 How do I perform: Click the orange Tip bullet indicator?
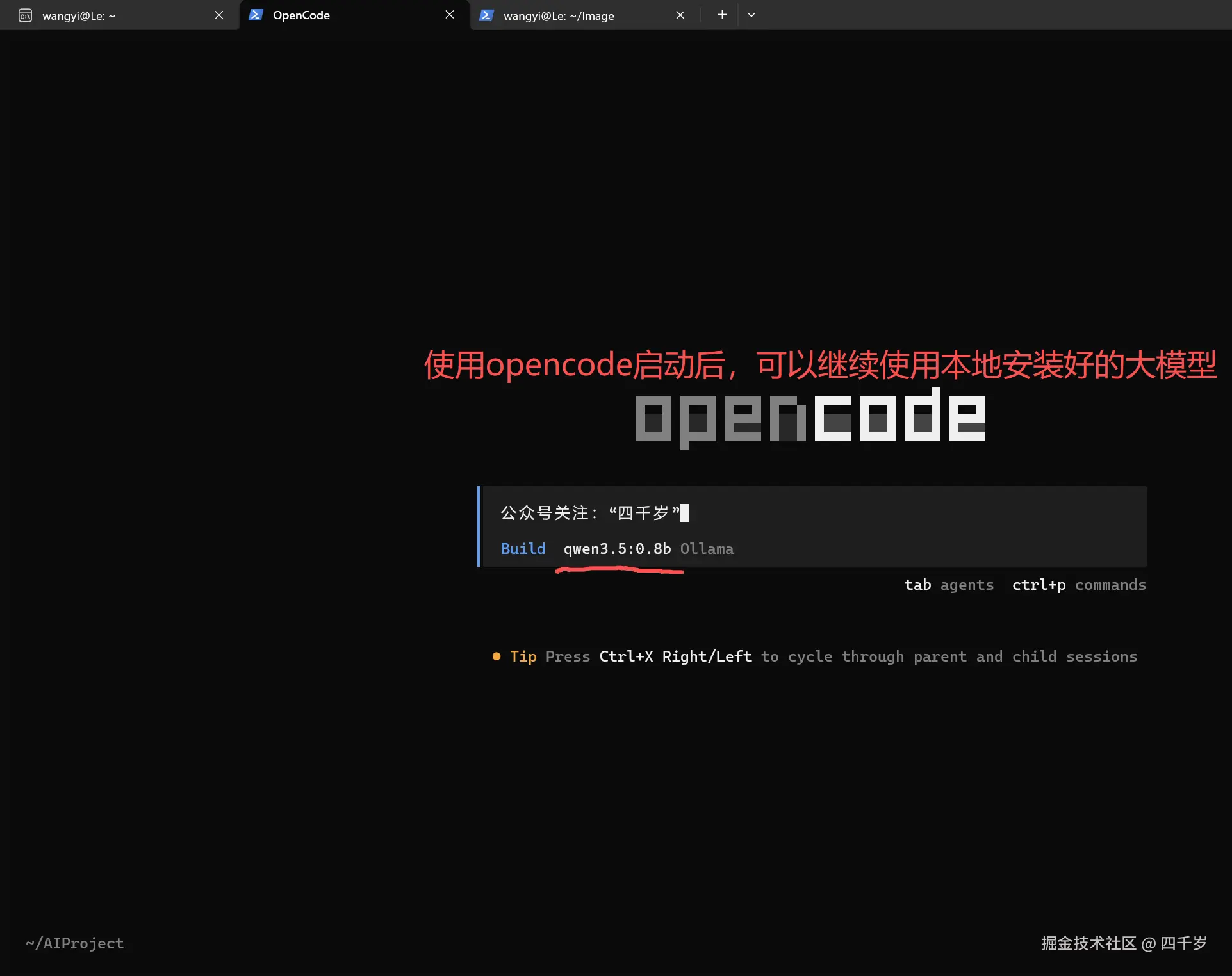click(x=497, y=656)
